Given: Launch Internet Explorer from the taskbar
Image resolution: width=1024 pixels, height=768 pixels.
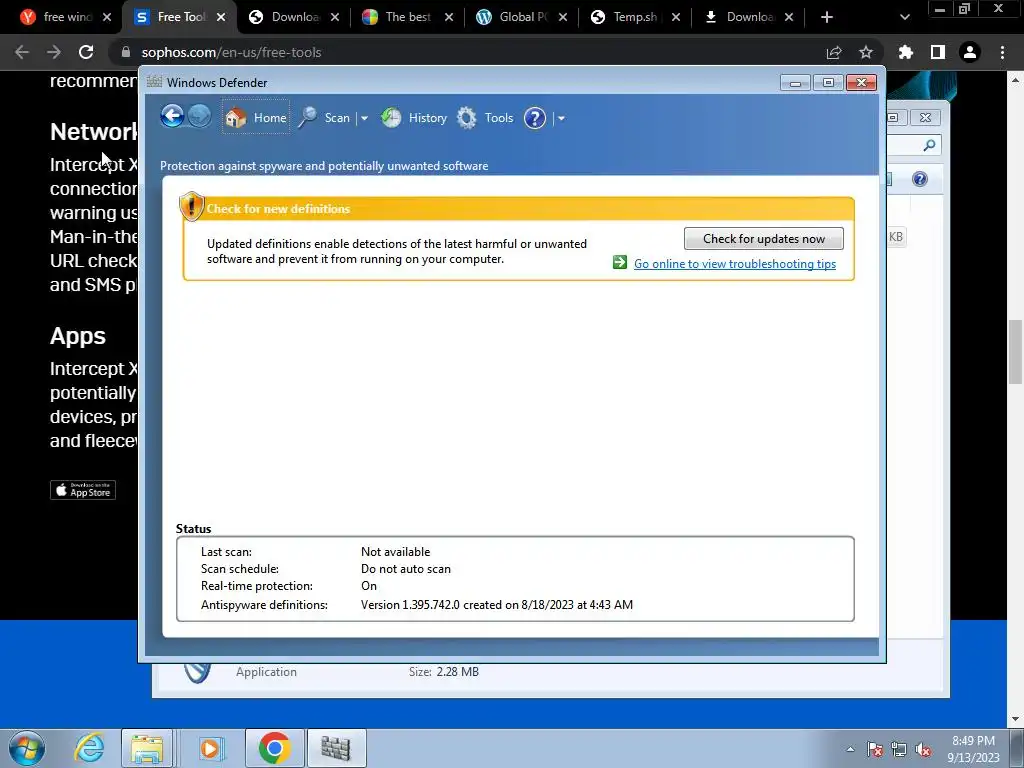Looking at the screenshot, I should tap(89, 748).
